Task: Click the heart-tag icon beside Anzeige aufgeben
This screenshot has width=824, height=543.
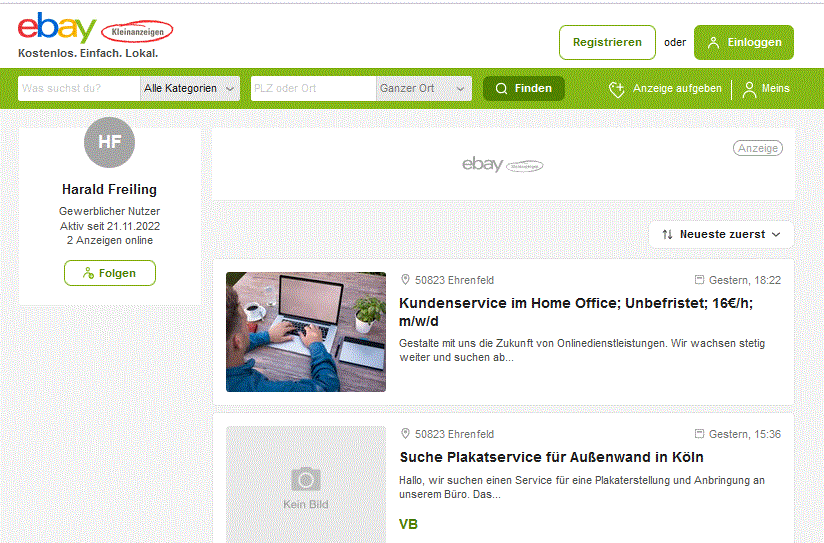Action: (x=616, y=89)
